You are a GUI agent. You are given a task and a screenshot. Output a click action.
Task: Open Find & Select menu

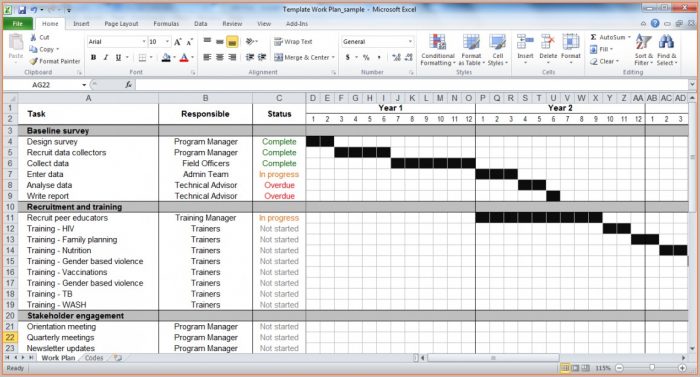(x=667, y=50)
